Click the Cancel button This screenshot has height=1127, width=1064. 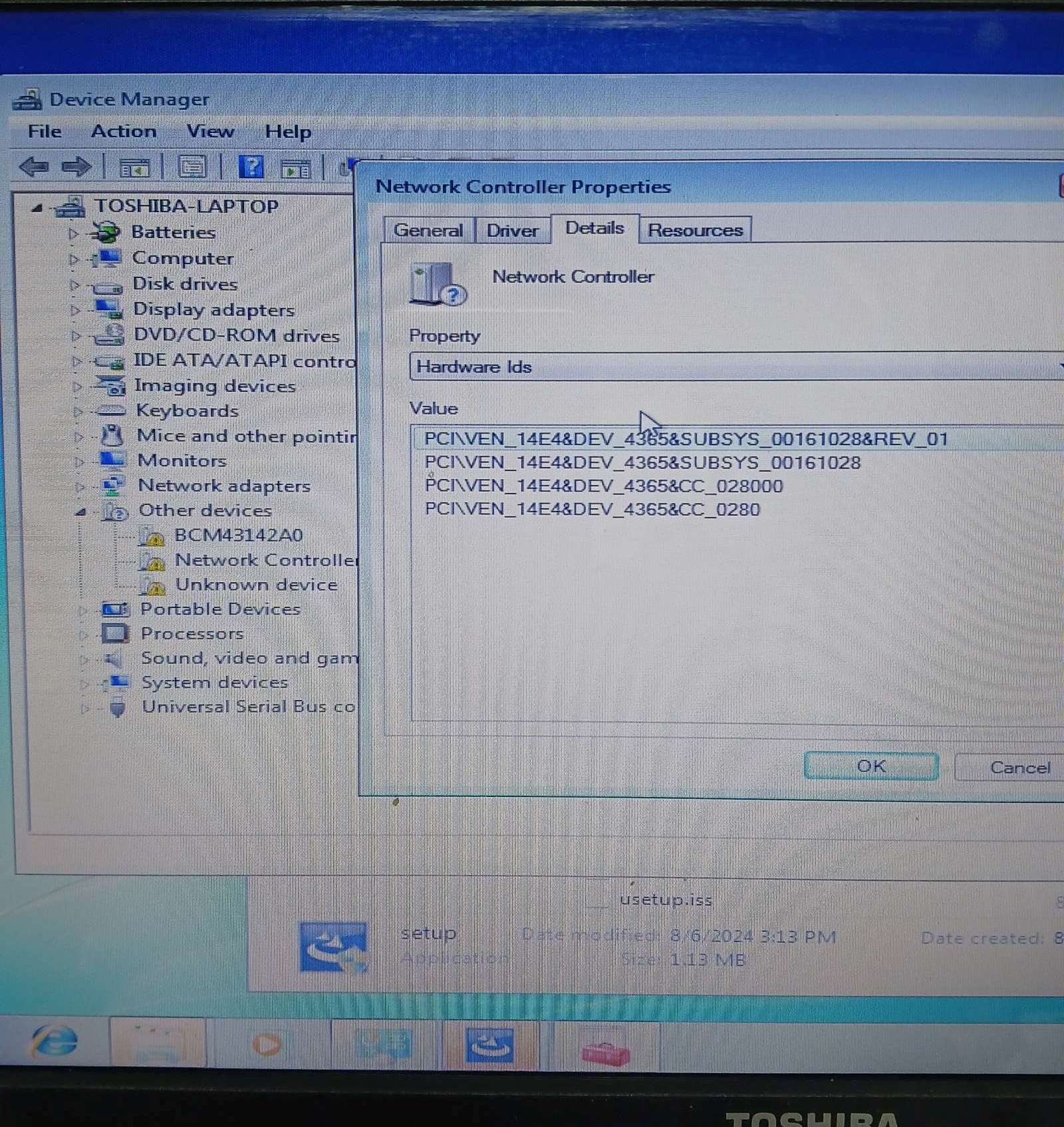(x=1019, y=768)
